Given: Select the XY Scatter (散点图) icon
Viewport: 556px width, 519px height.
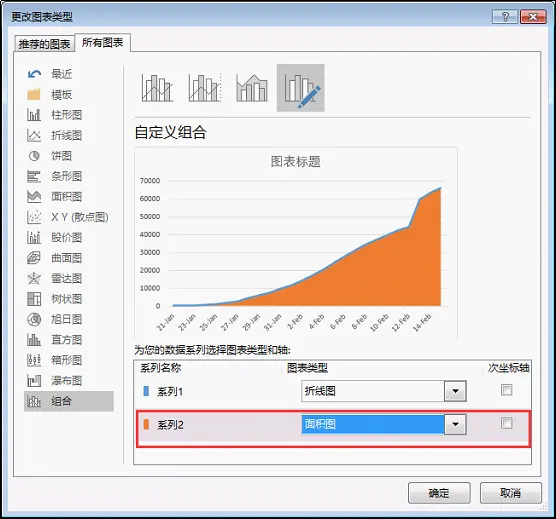Looking at the screenshot, I should [x=34, y=217].
